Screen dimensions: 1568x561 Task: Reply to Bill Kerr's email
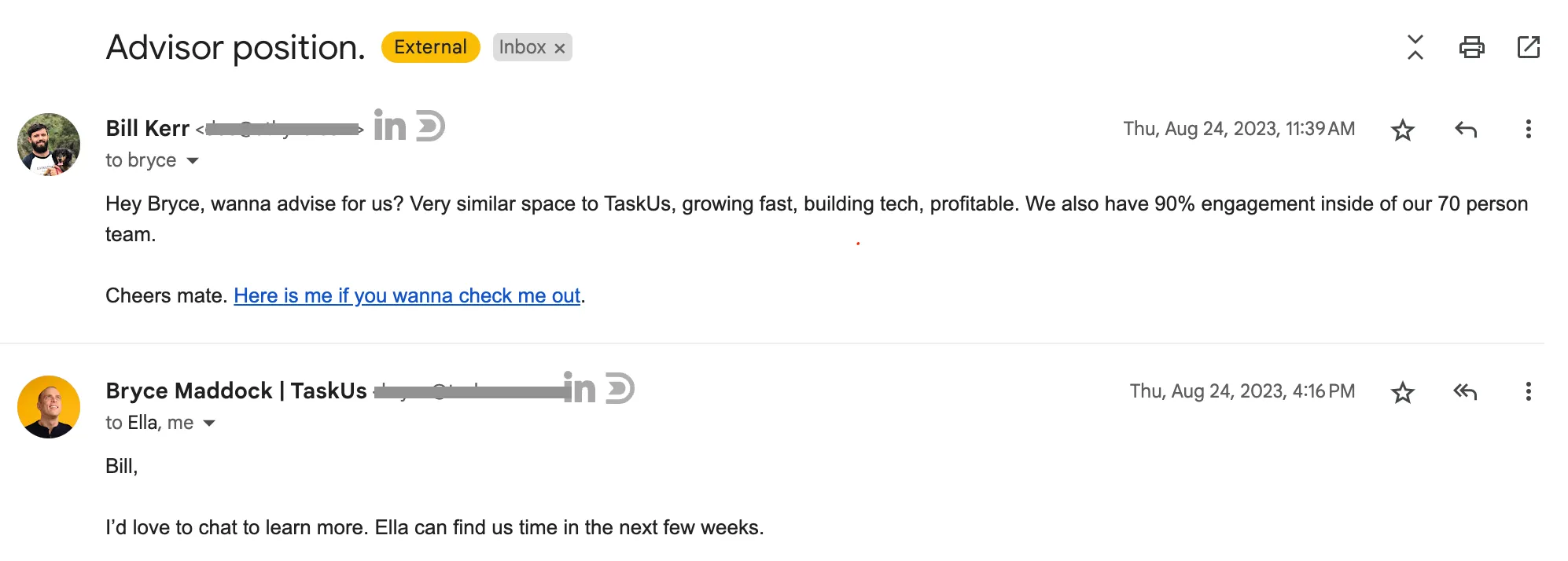(1465, 130)
